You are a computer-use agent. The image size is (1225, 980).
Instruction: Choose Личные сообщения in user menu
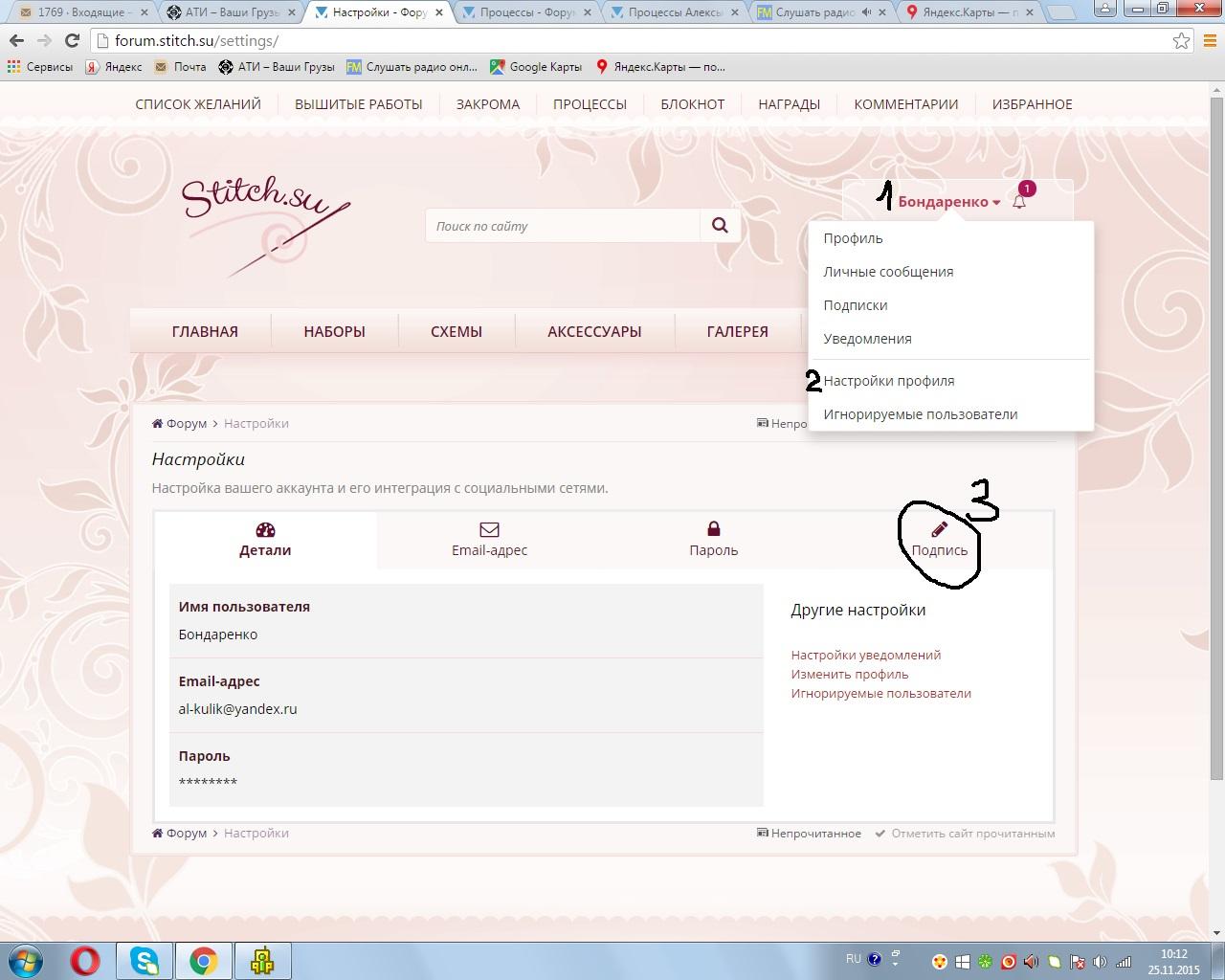(888, 272)
